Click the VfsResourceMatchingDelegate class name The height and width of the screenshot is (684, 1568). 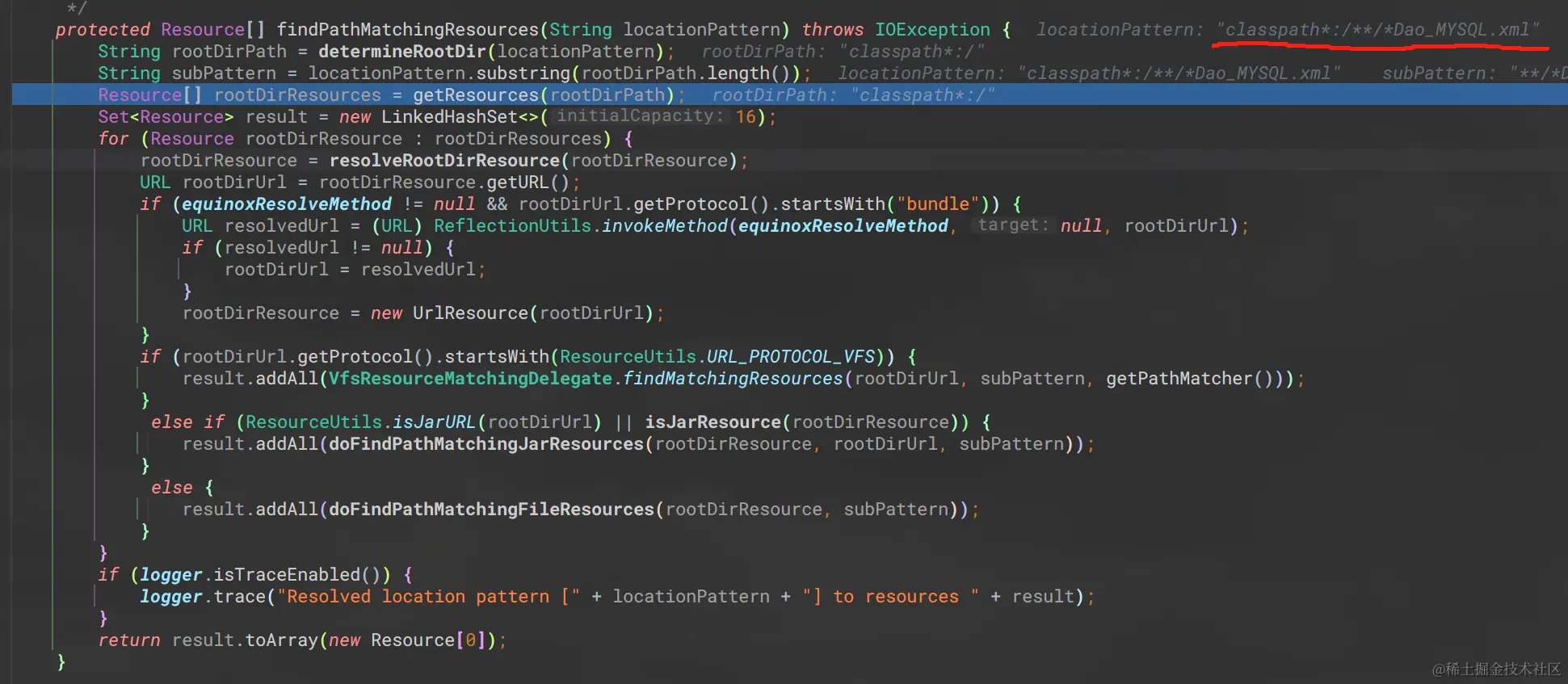point(470,379)
